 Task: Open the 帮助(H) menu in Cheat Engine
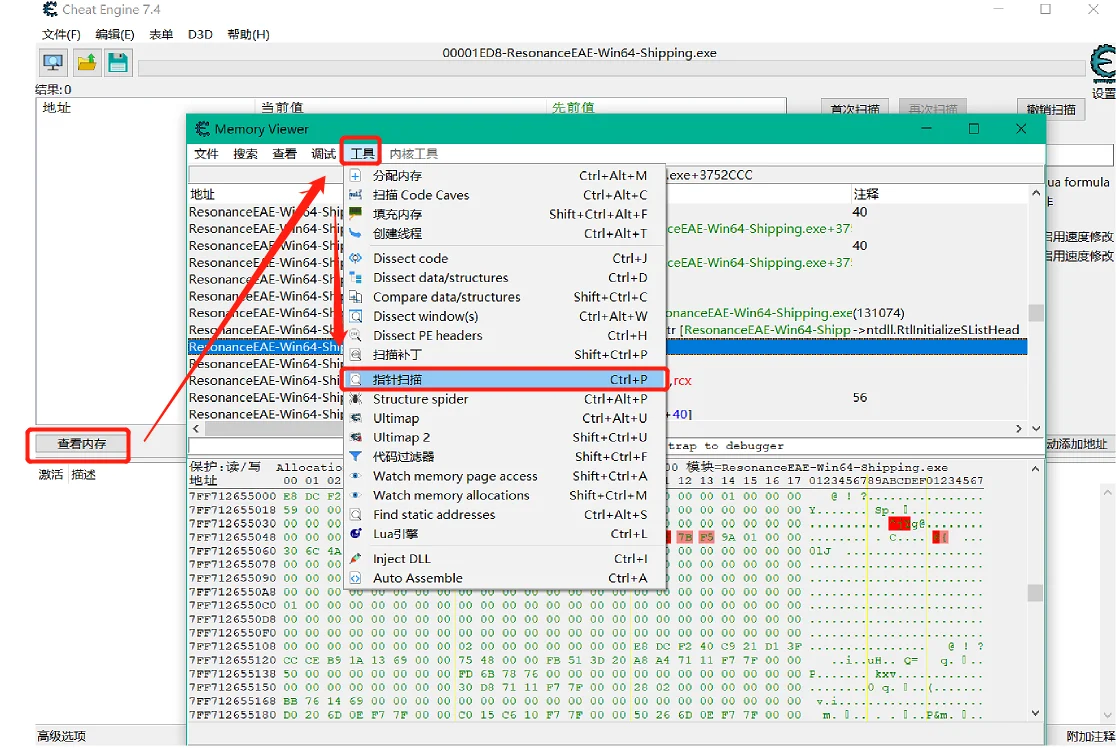click(x=248, y=34)
